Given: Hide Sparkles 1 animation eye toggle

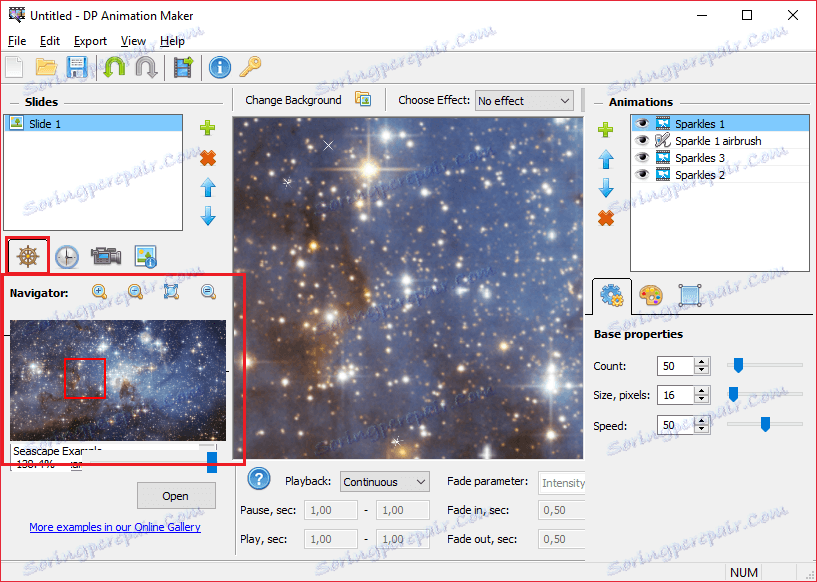Looking at the screenshot, I should point(642,123).
